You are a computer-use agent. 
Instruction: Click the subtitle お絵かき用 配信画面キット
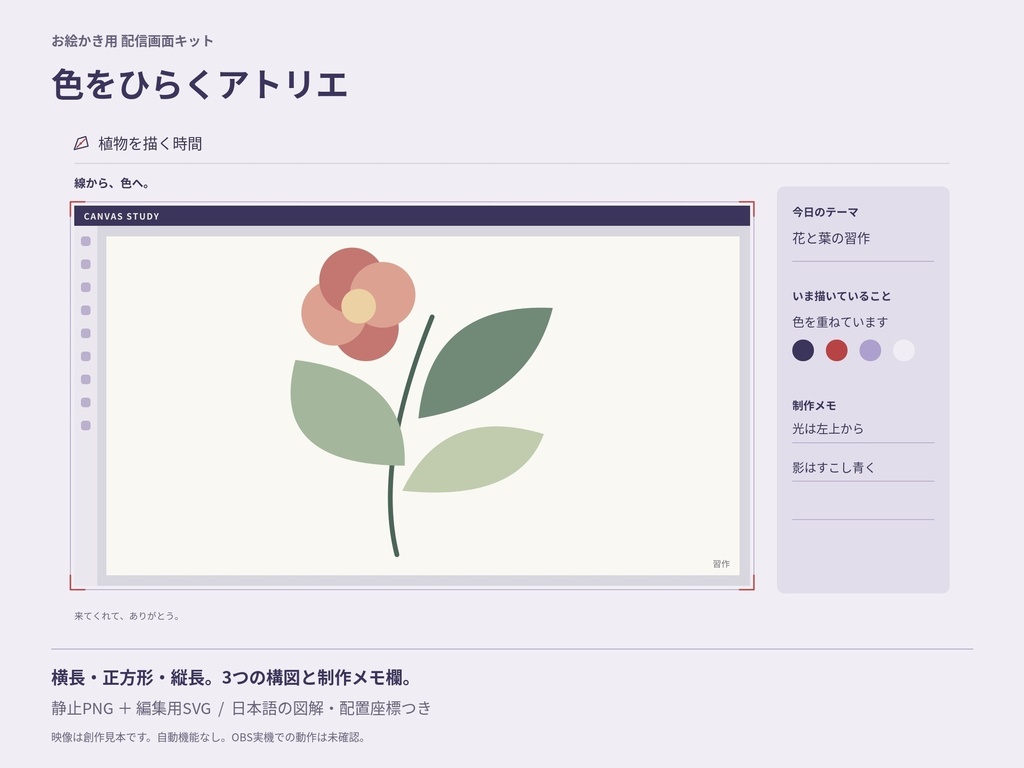(133, 41)
